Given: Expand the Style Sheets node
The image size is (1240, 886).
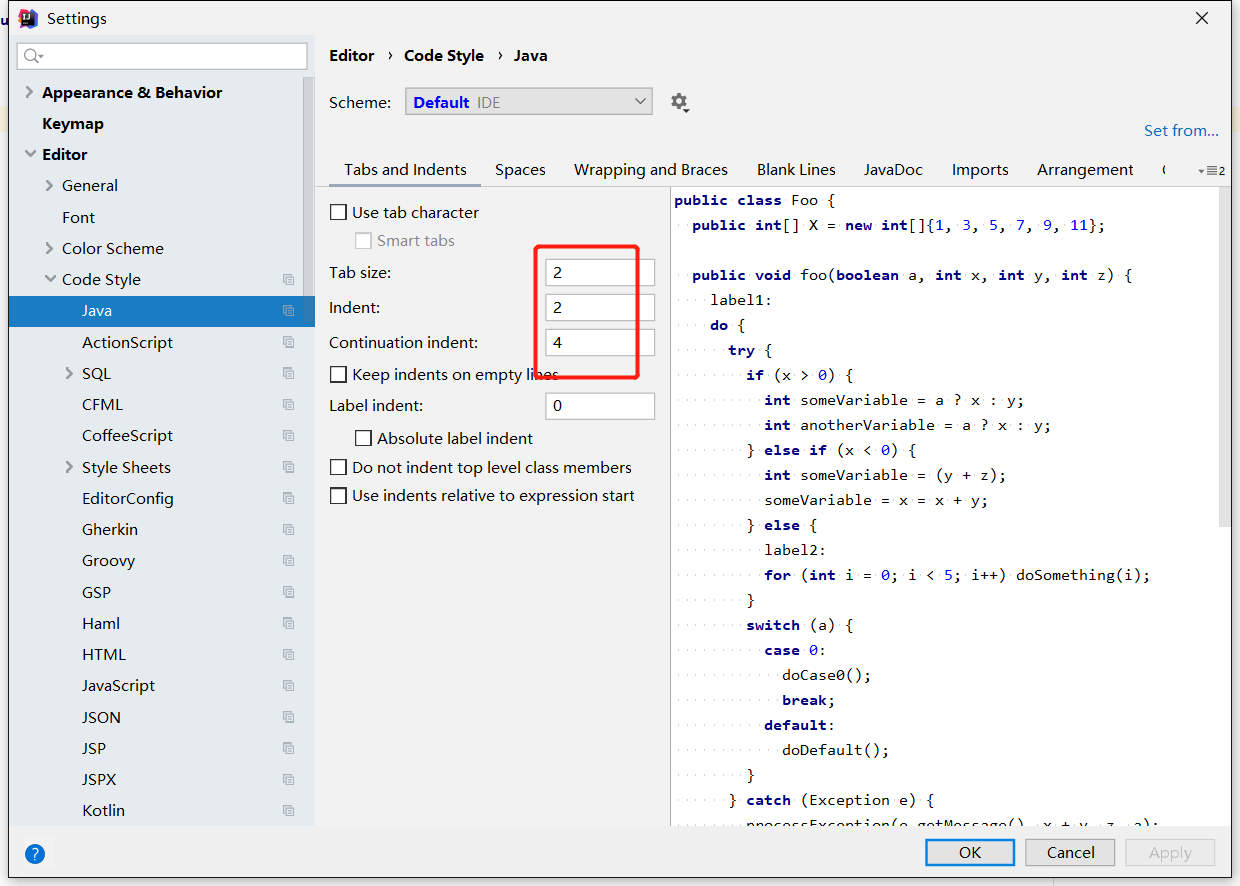Looking at the screenshot, I should pyautogui.click(x=69, y=467).
